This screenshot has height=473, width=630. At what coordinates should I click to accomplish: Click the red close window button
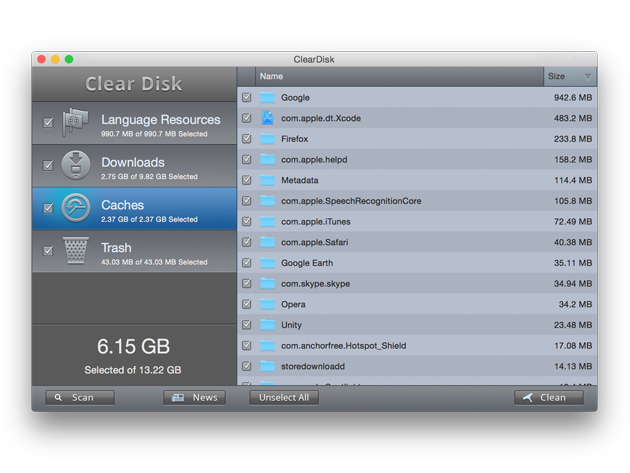point(41,59)
